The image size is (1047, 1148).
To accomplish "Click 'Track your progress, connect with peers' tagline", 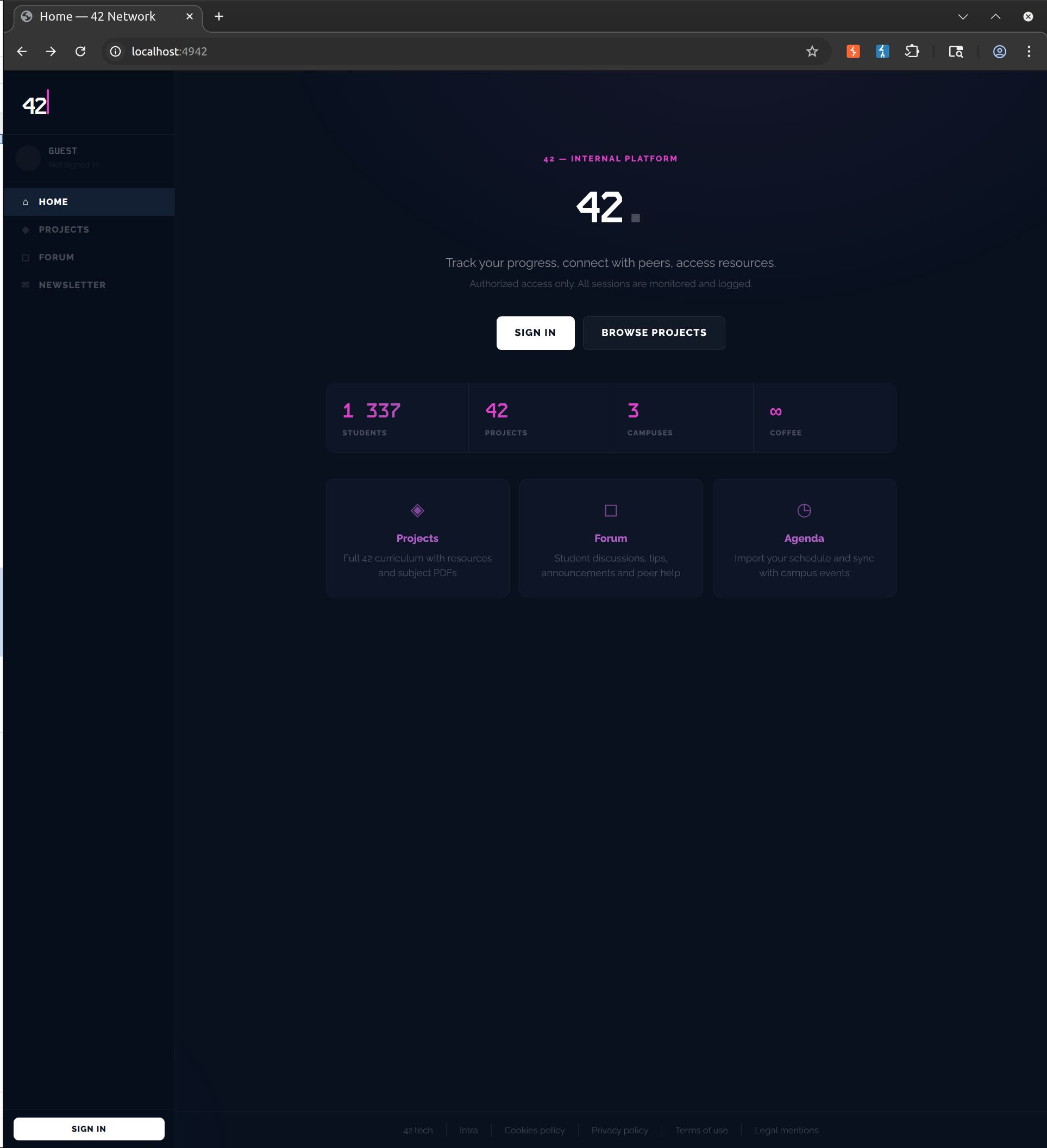I will pyautogui.click(x=610, y=263).
